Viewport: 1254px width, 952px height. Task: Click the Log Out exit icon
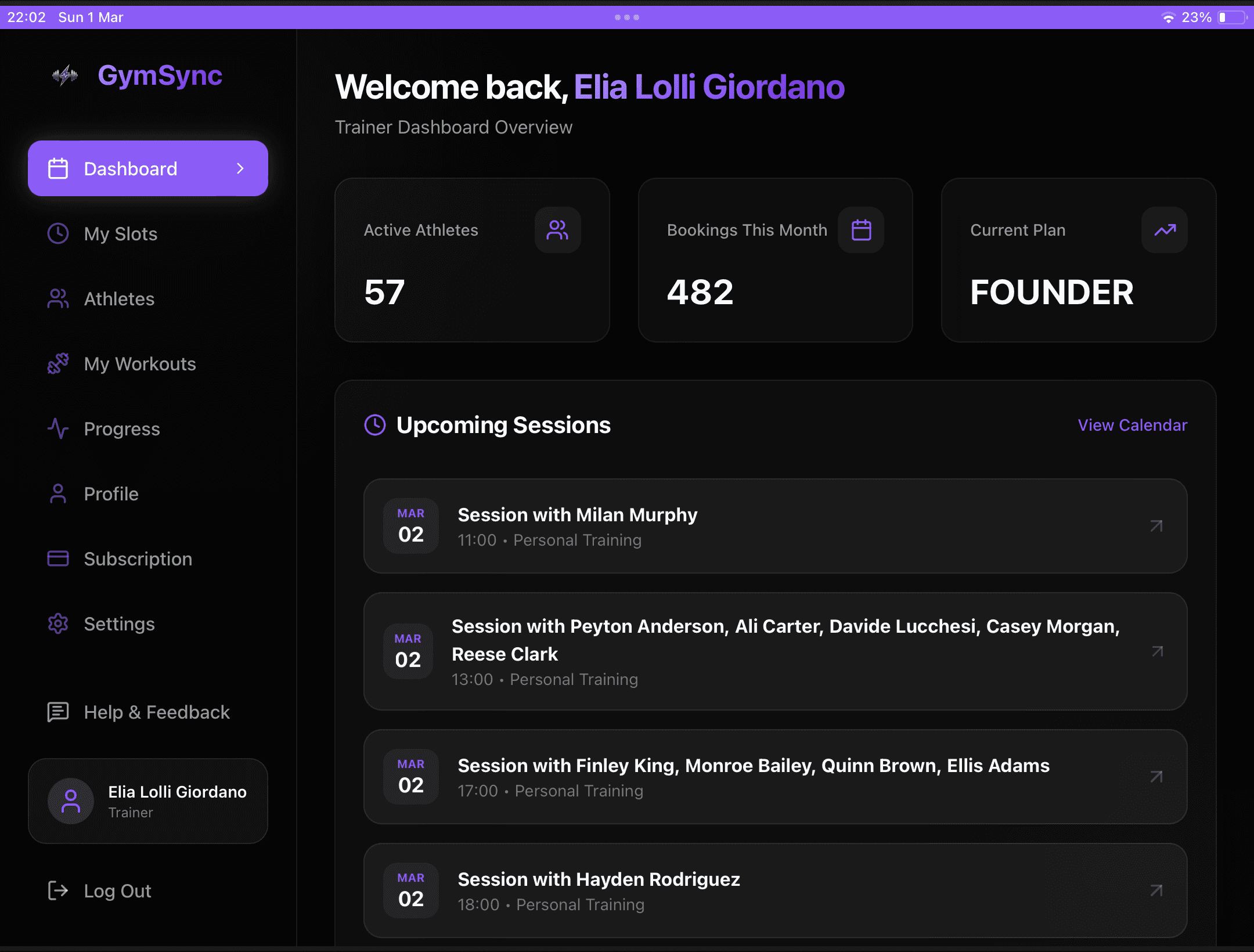[x=58, y=890]
